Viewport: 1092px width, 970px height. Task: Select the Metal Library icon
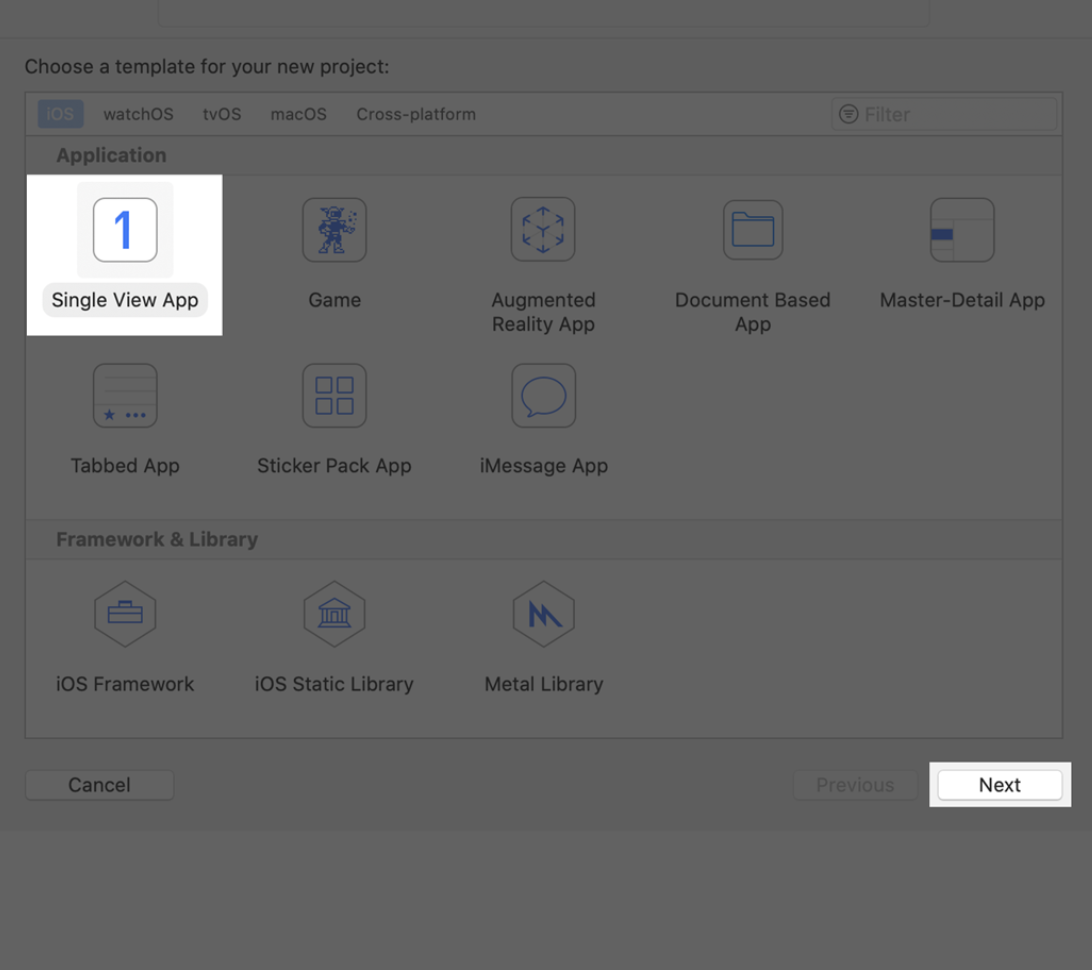[544, 613]
